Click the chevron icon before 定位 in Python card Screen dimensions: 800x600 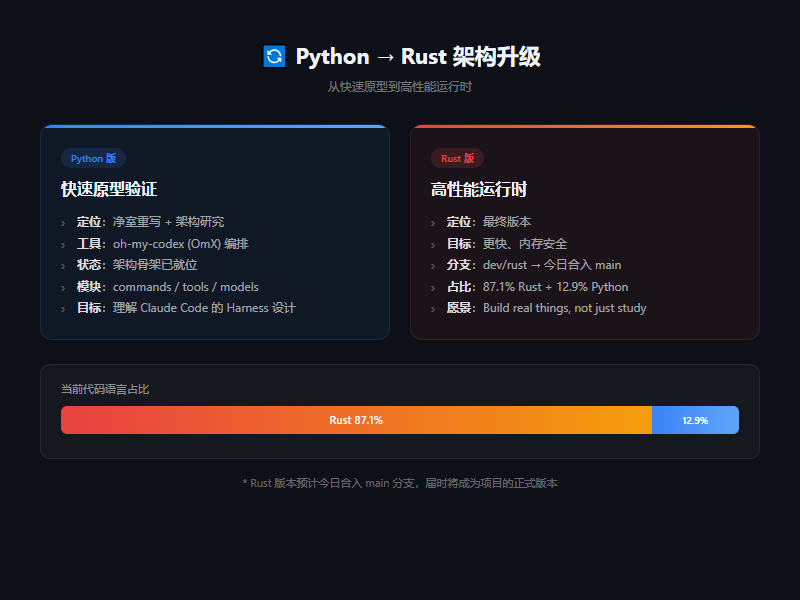pos(65,221)
